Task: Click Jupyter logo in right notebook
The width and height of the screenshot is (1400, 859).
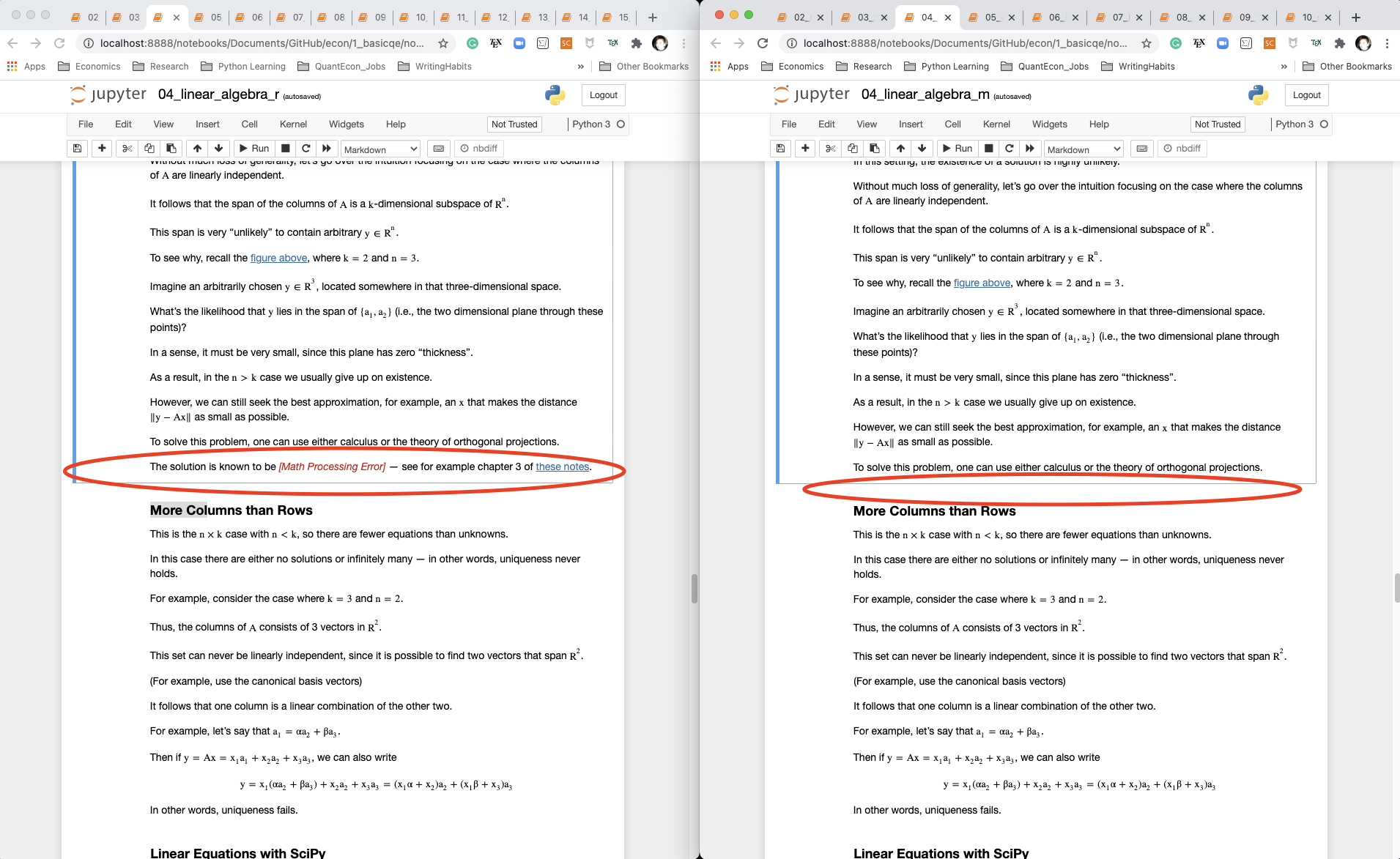Action: pyautogui.click(x=812, y=94)
